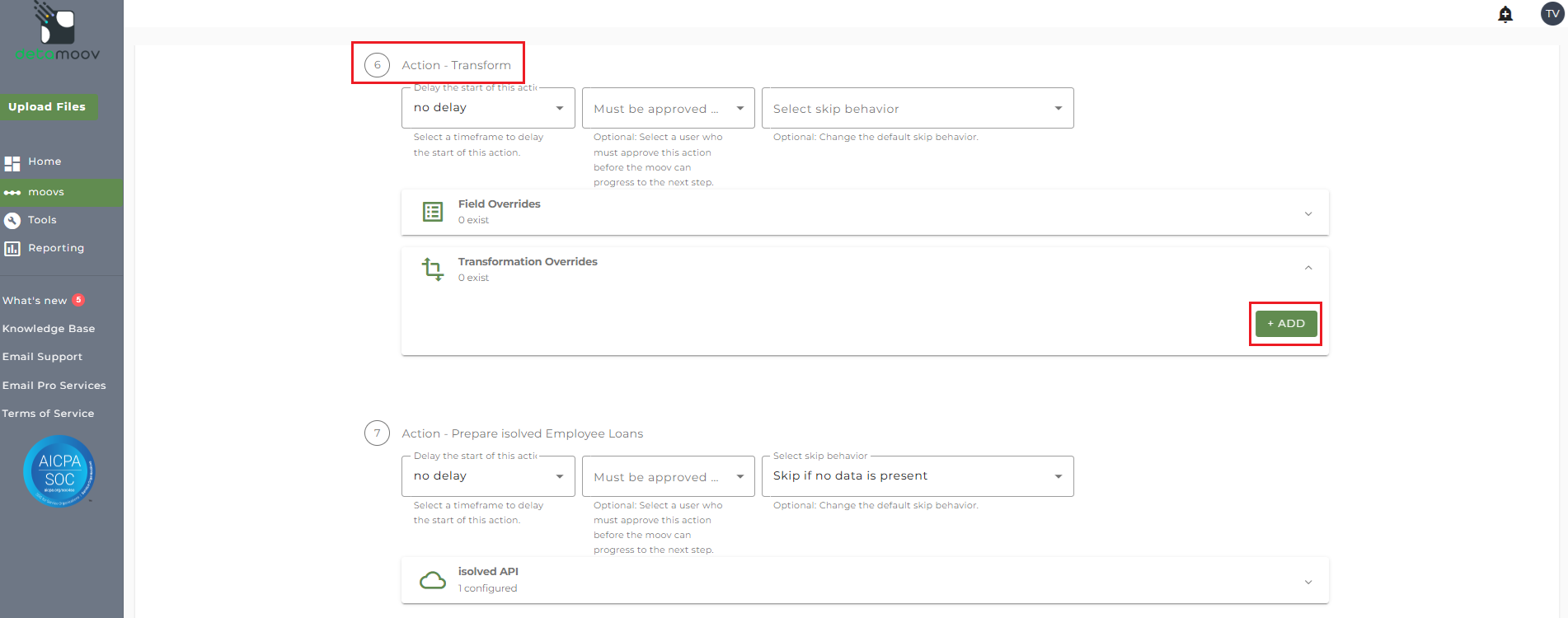Expand the Field Overrides panel
This screenshot has height=618, width=1568.
pos(1308,213)
